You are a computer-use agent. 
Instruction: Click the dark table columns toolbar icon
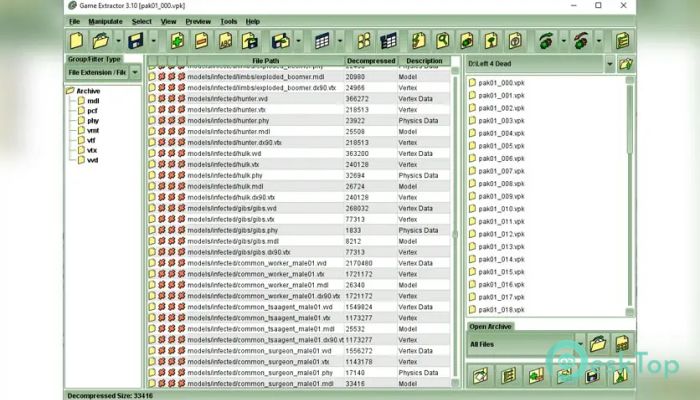(x=388, y=41)
